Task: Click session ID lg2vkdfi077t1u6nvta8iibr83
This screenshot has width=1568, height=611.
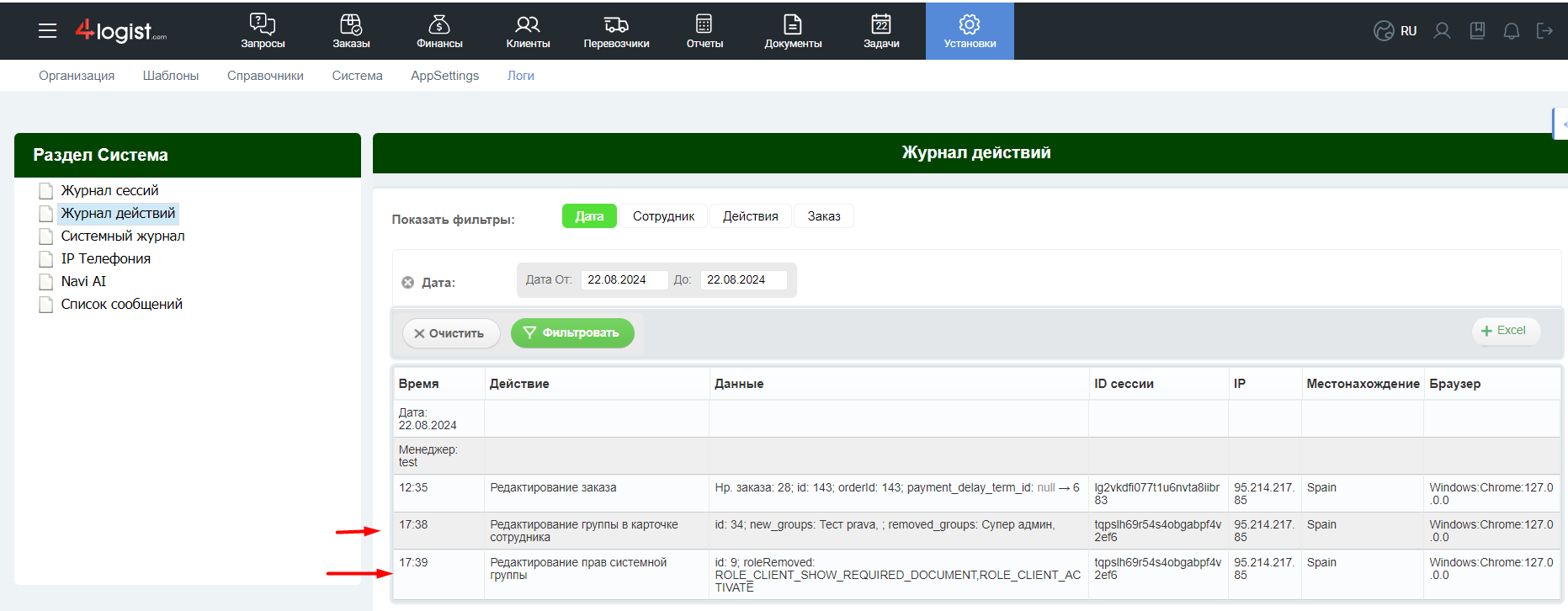Action: 1156,493
